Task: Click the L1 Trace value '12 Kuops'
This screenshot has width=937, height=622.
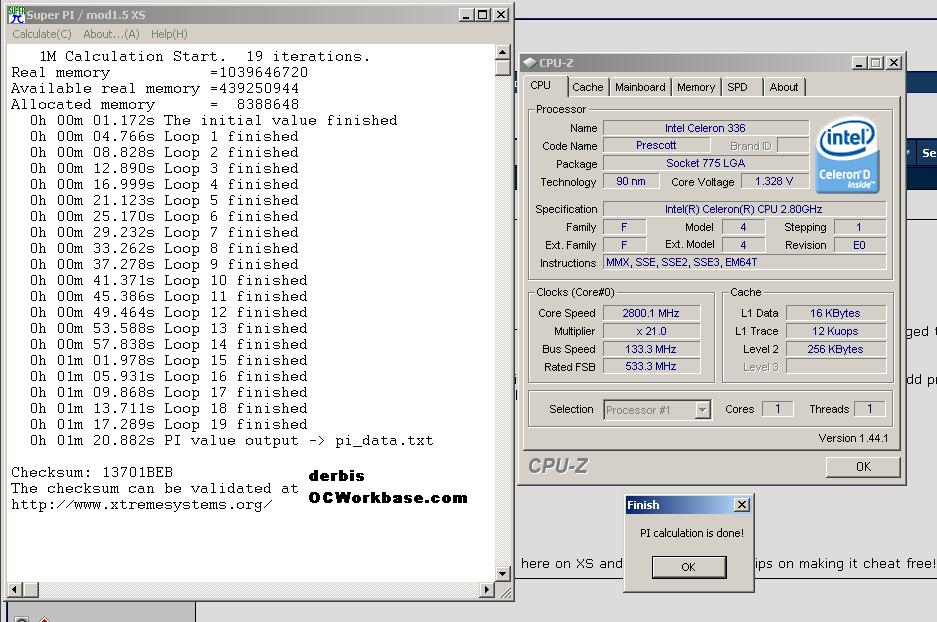Action: coord(835,331)
